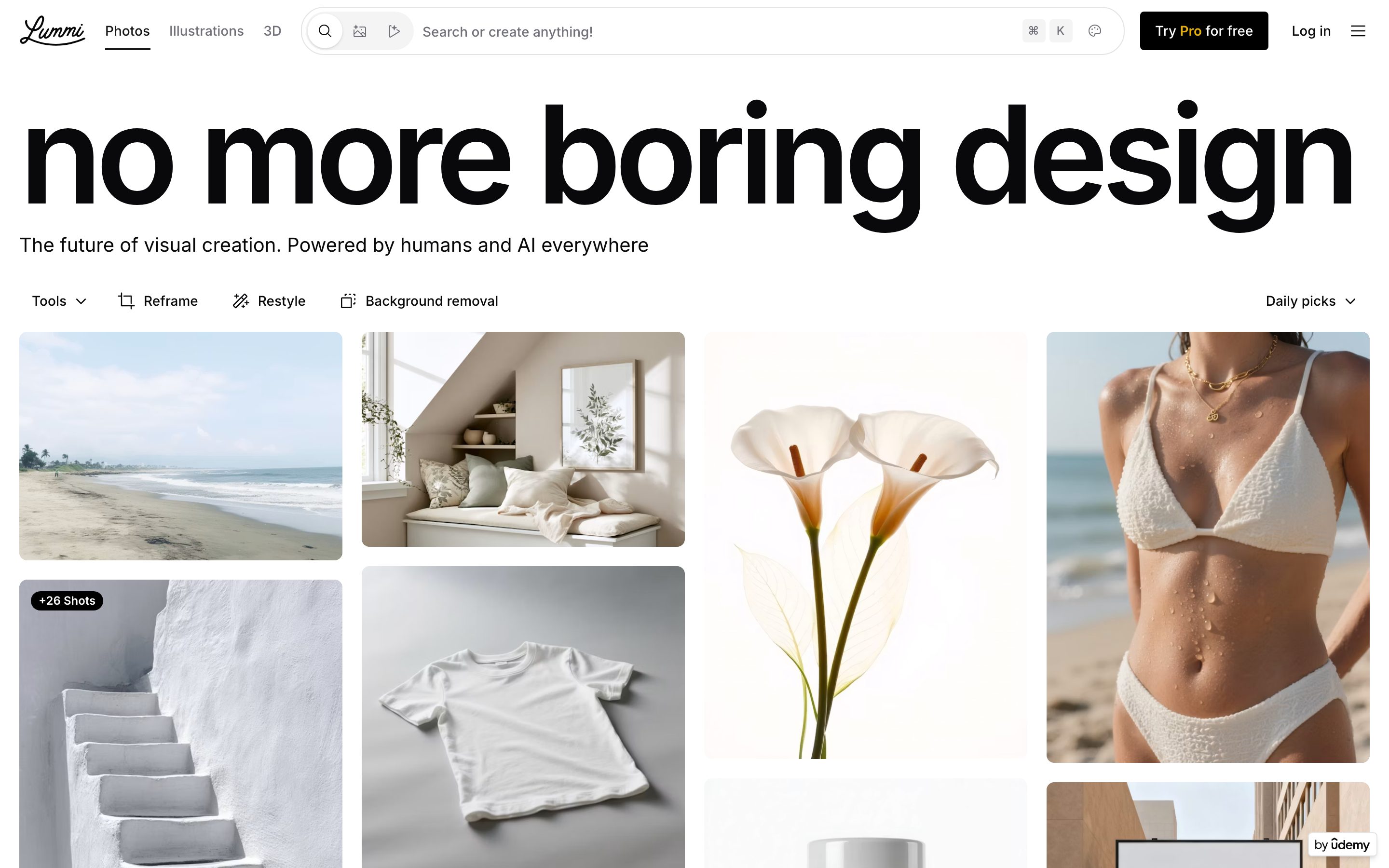Click the +26 Shots badge
This screenshot has width=1389, height=868.
pos(67,600)
